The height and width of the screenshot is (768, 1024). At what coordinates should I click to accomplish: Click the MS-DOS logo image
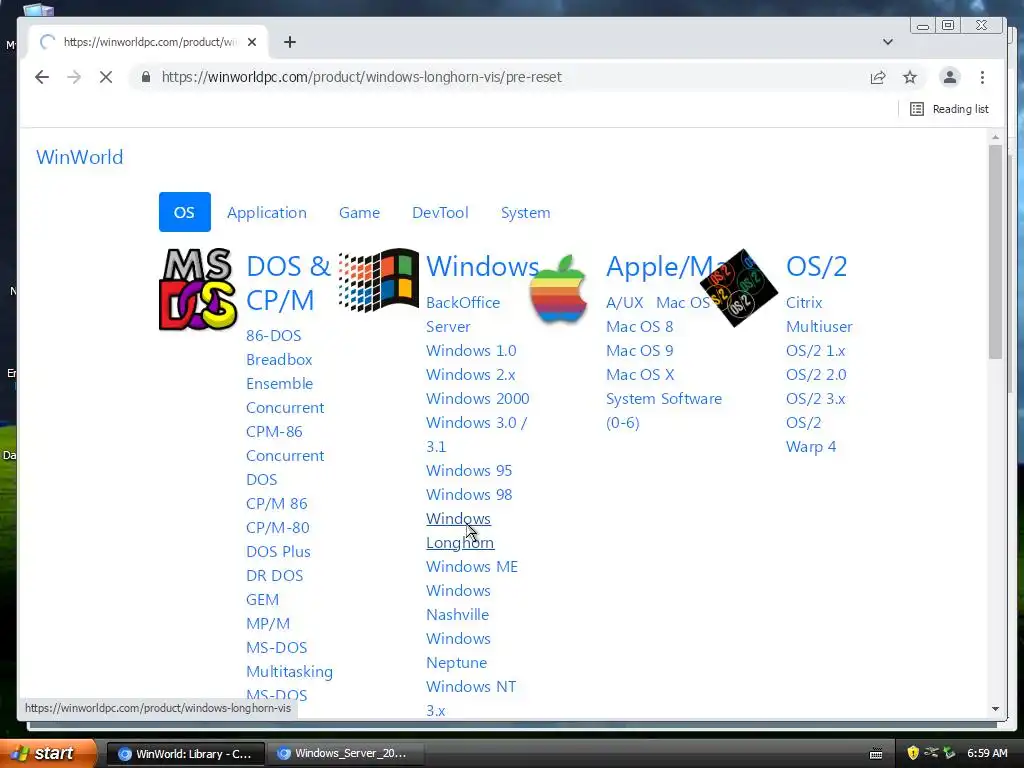(198, 289)
